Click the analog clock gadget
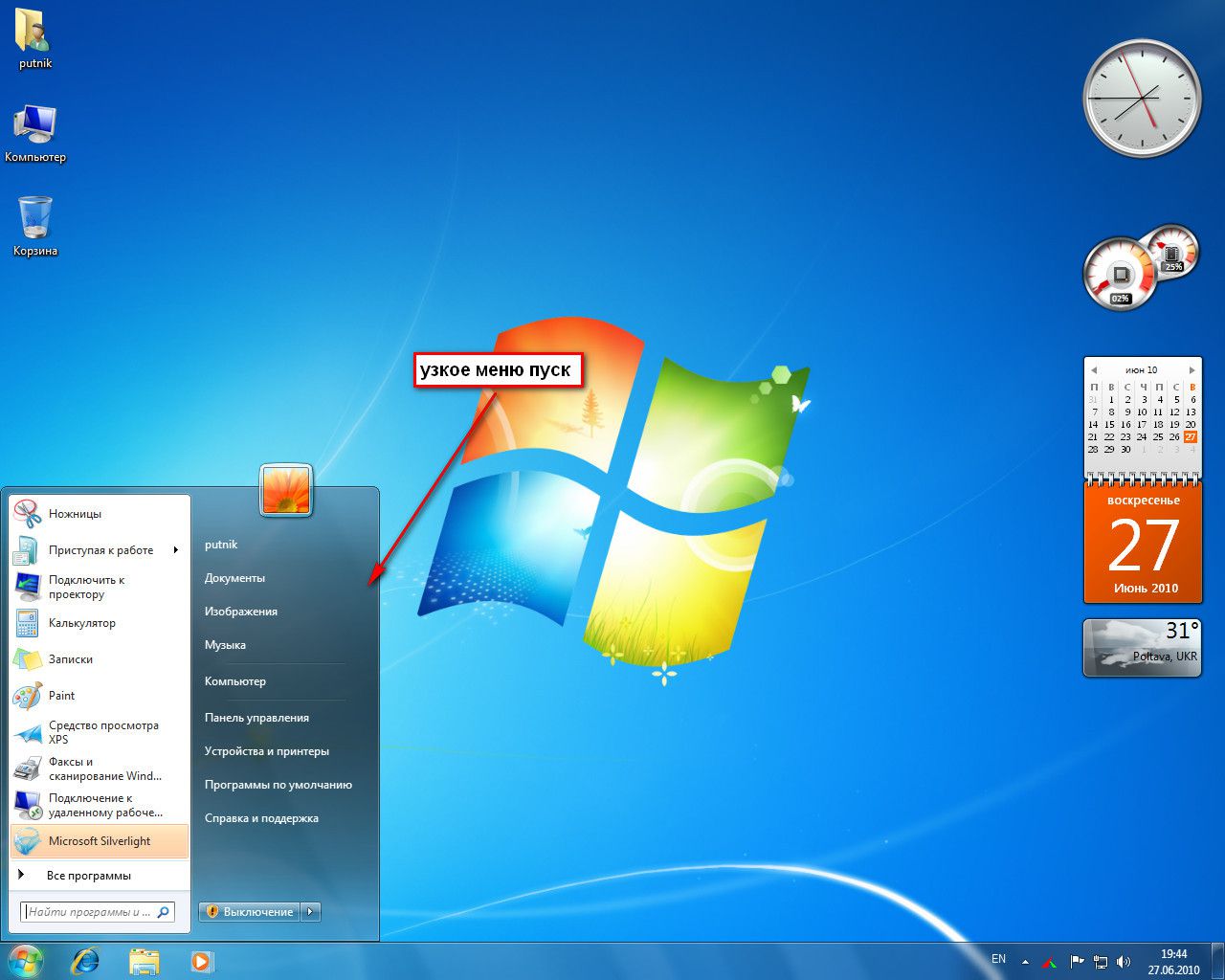Image resolution: width=1225 pixels, height=980 pixels. tap(1142, 99)
